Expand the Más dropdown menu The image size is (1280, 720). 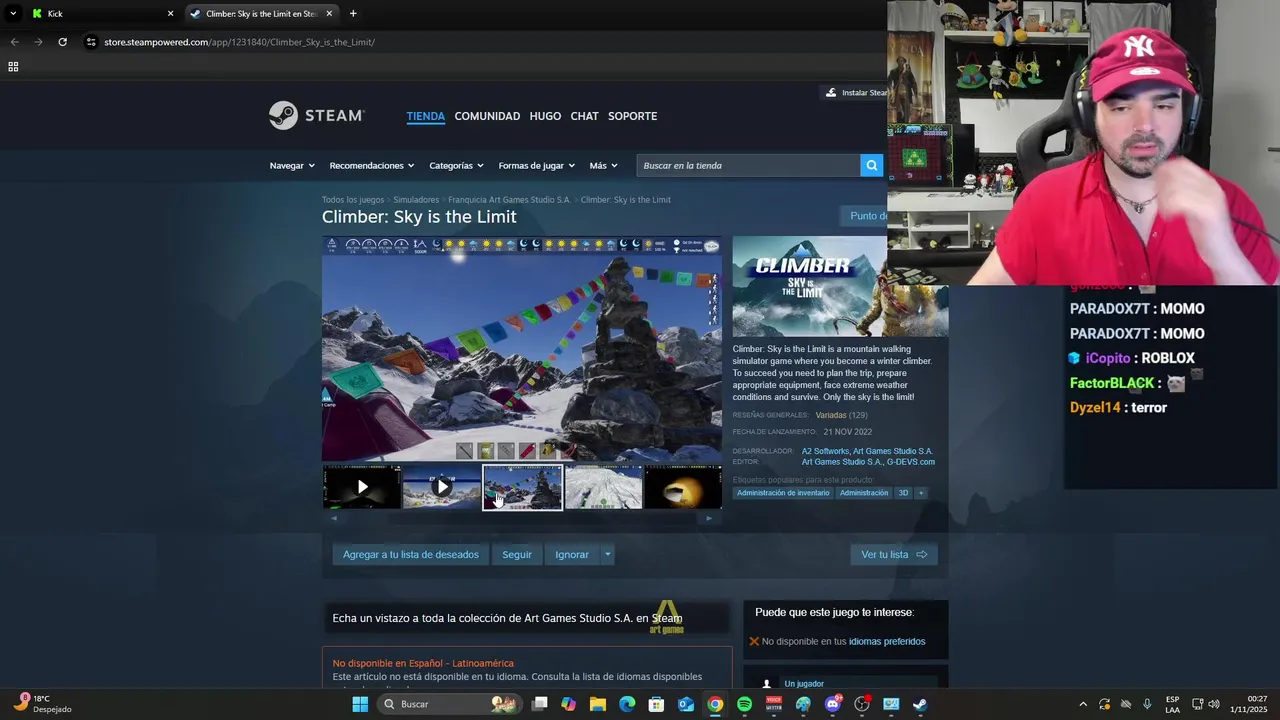tap(603, 165)
